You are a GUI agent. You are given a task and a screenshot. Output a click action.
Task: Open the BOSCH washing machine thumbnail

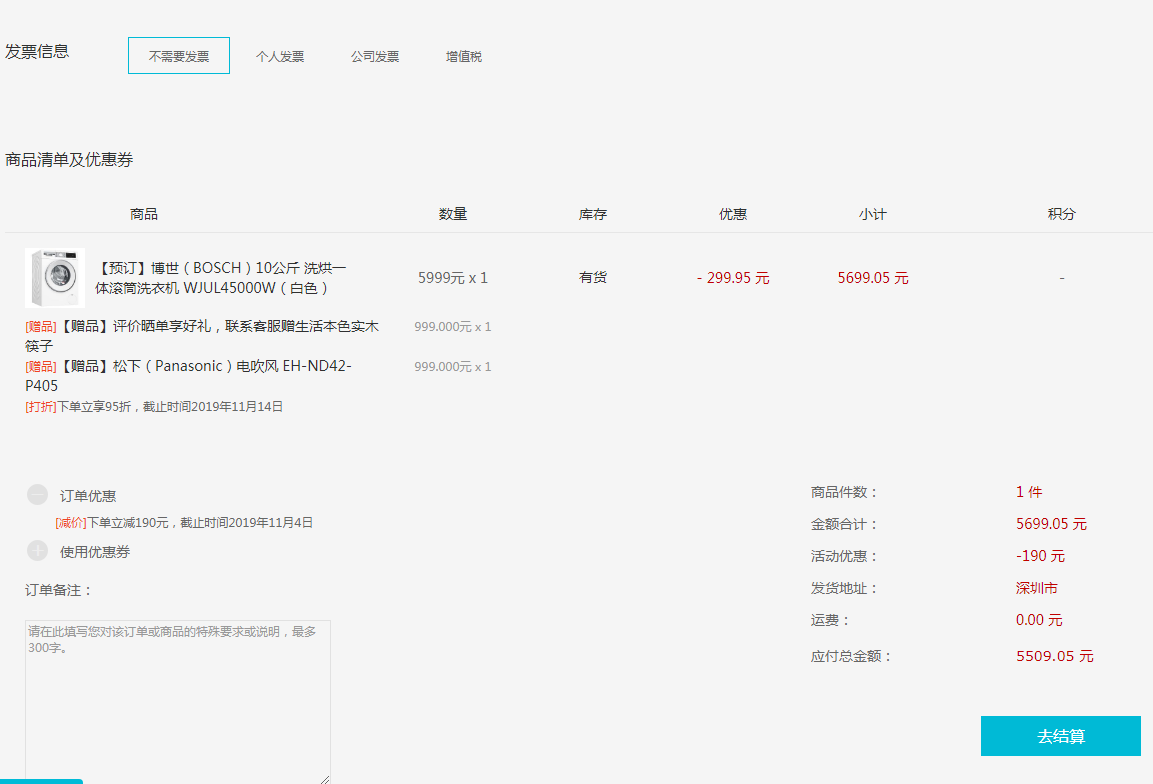pyautogui.click(x=55, y=277)
